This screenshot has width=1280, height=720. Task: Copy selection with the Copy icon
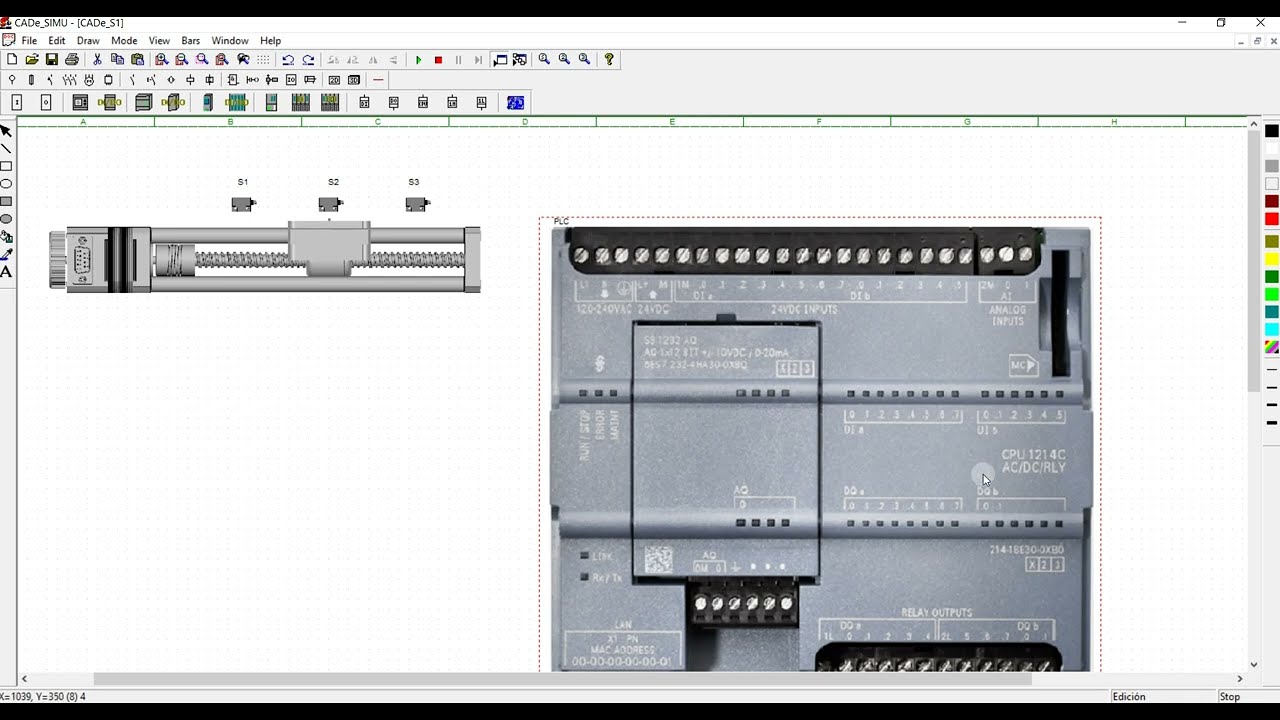point(117,60)
